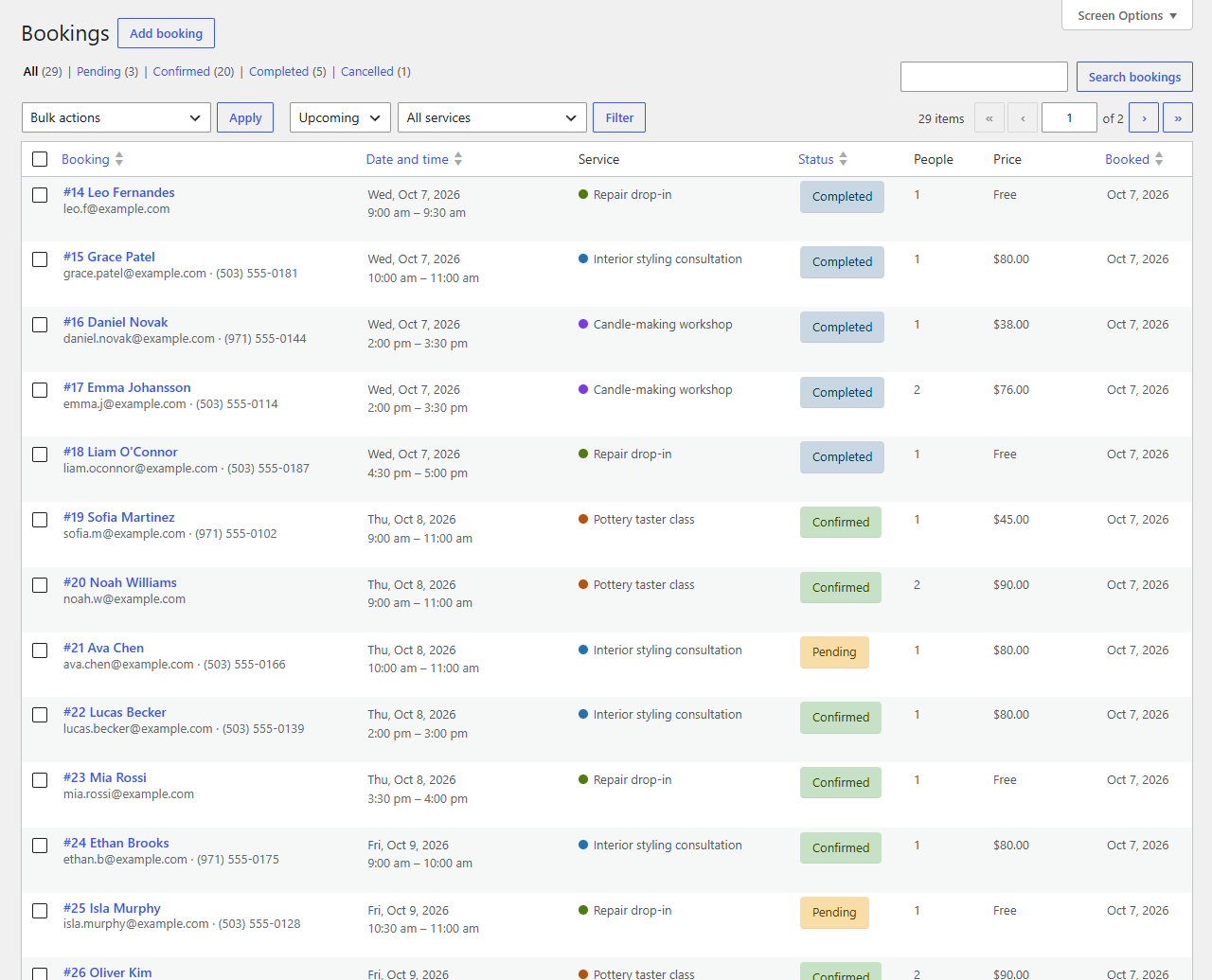The width and height of the screenshot is (1212, 980).
Task: Open the Upcoming date filter dropdown
Action: click(x=340, y=117)
